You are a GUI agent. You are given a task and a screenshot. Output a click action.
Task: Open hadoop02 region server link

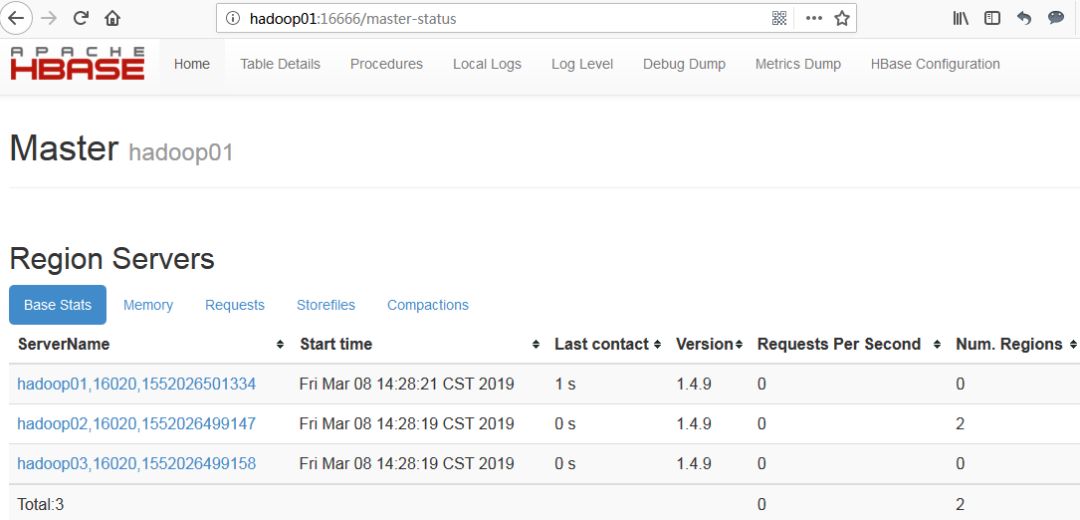(x=136, y=424)
